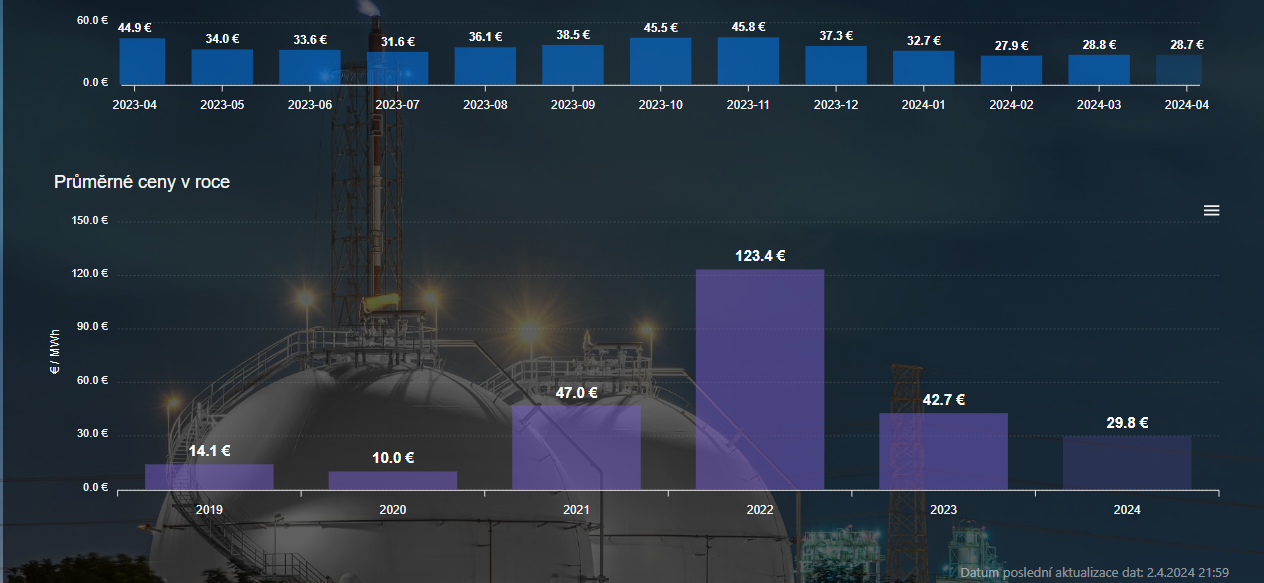Select the 2023-07 monthly bar
The height and width of the screenshot is (583, 1264).
pyautogui.click(x=398, y=67)
